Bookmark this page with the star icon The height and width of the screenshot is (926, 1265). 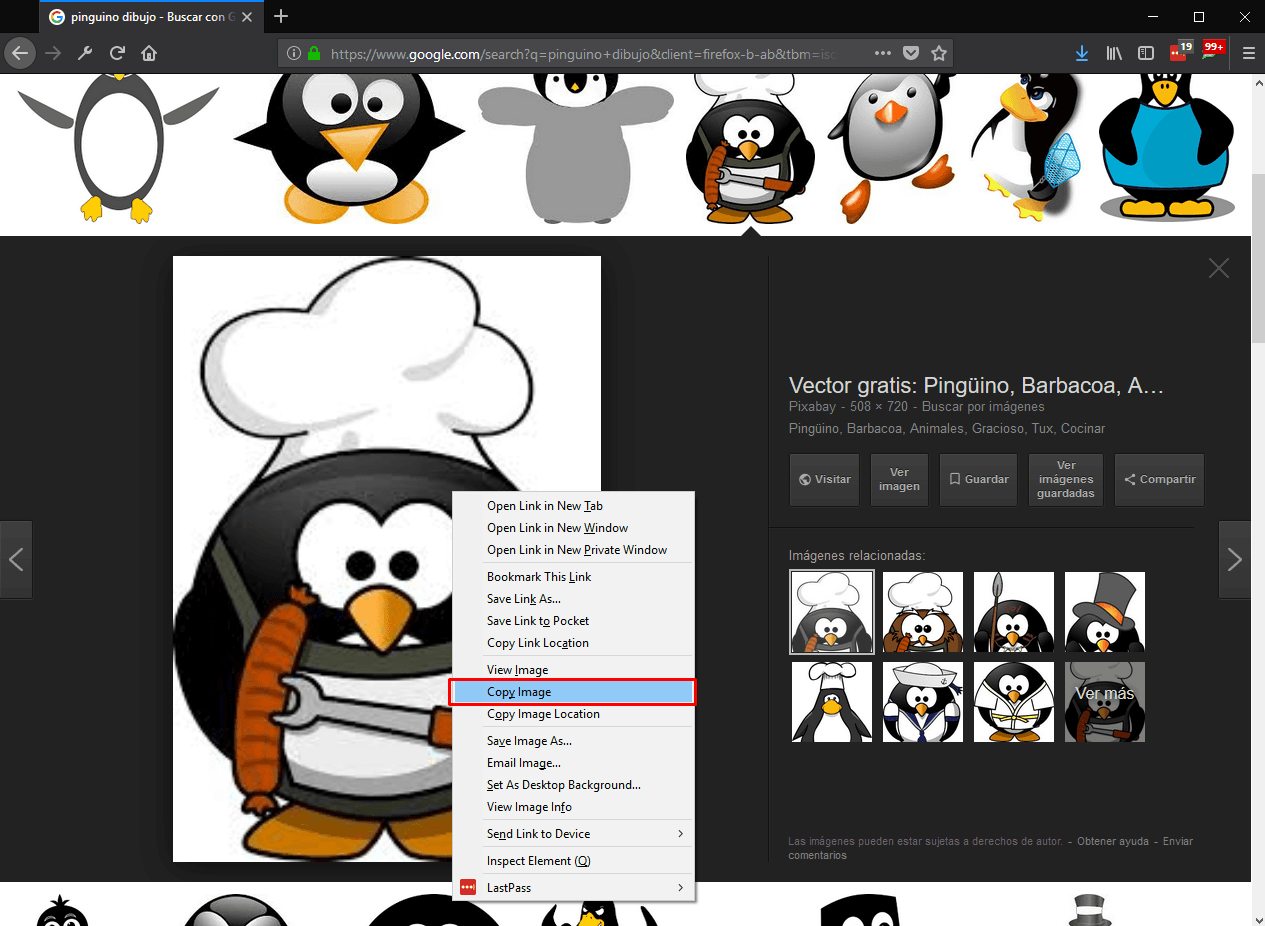[x=939, y=53]
